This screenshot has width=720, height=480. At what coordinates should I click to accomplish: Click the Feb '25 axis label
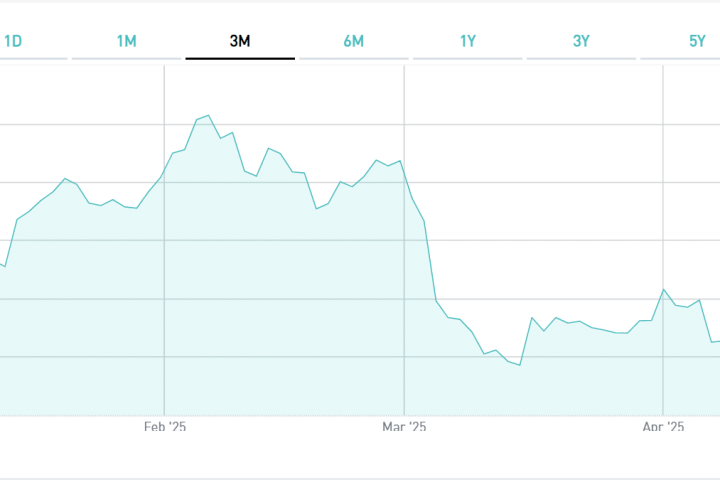pos(165,427)
